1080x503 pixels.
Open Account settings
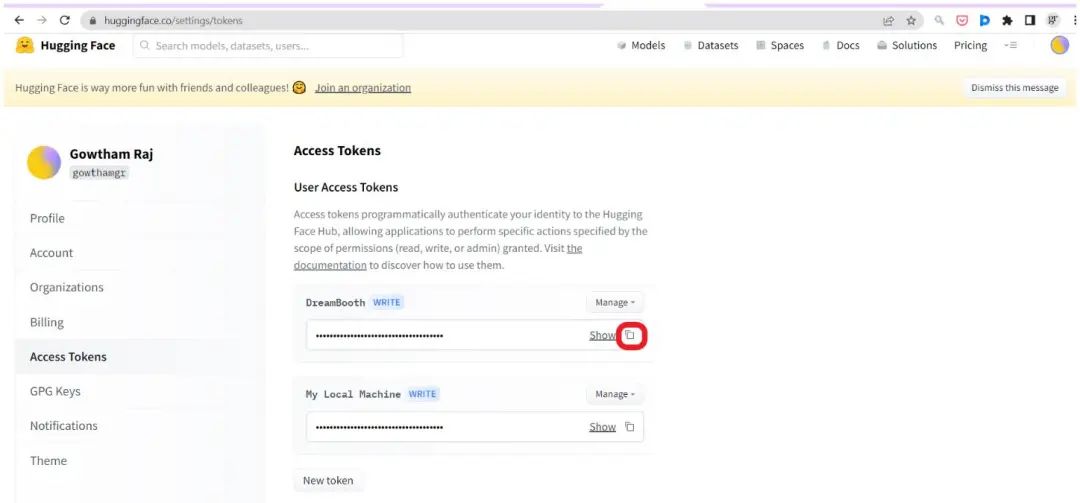[51, 253]
